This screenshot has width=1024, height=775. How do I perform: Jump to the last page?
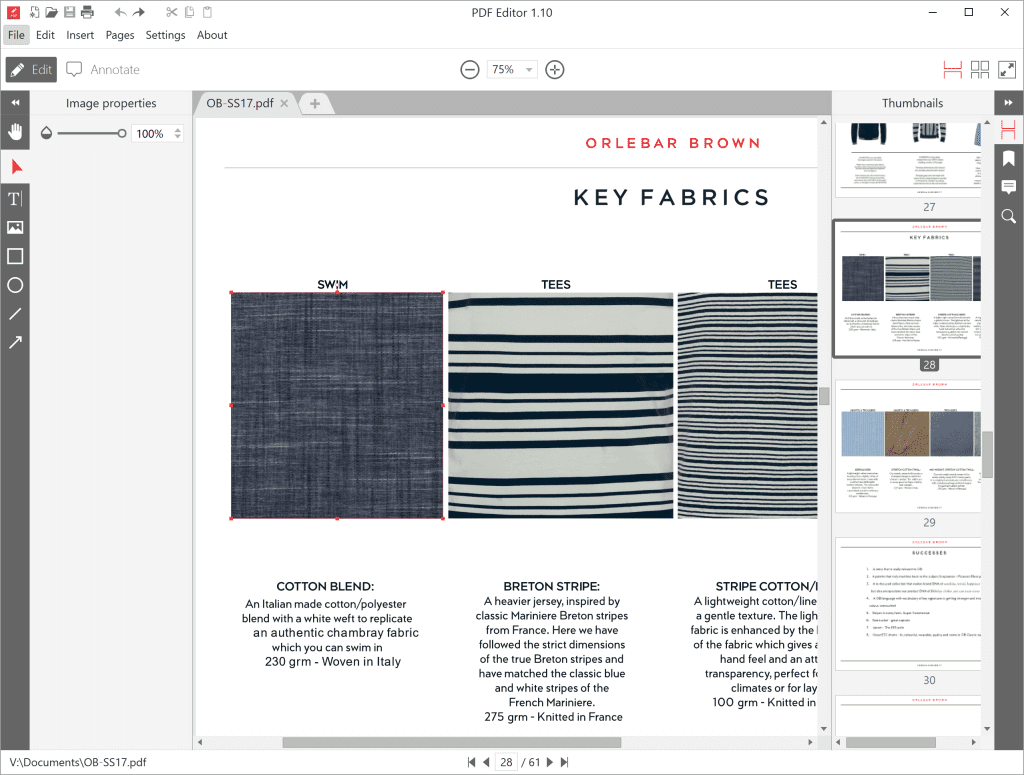(565, 762)
